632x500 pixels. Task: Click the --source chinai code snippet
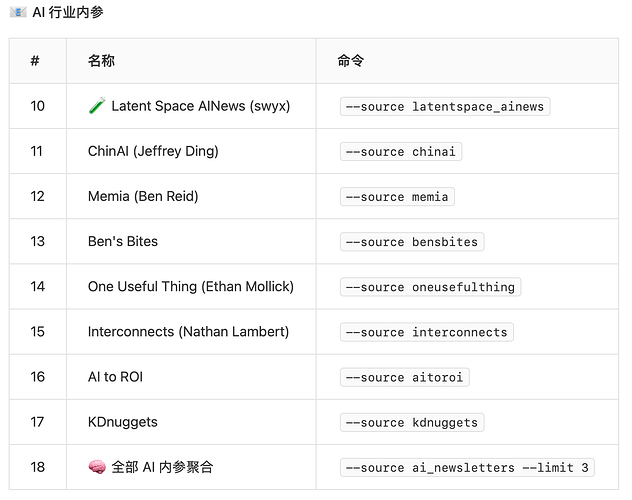(401, 151)
